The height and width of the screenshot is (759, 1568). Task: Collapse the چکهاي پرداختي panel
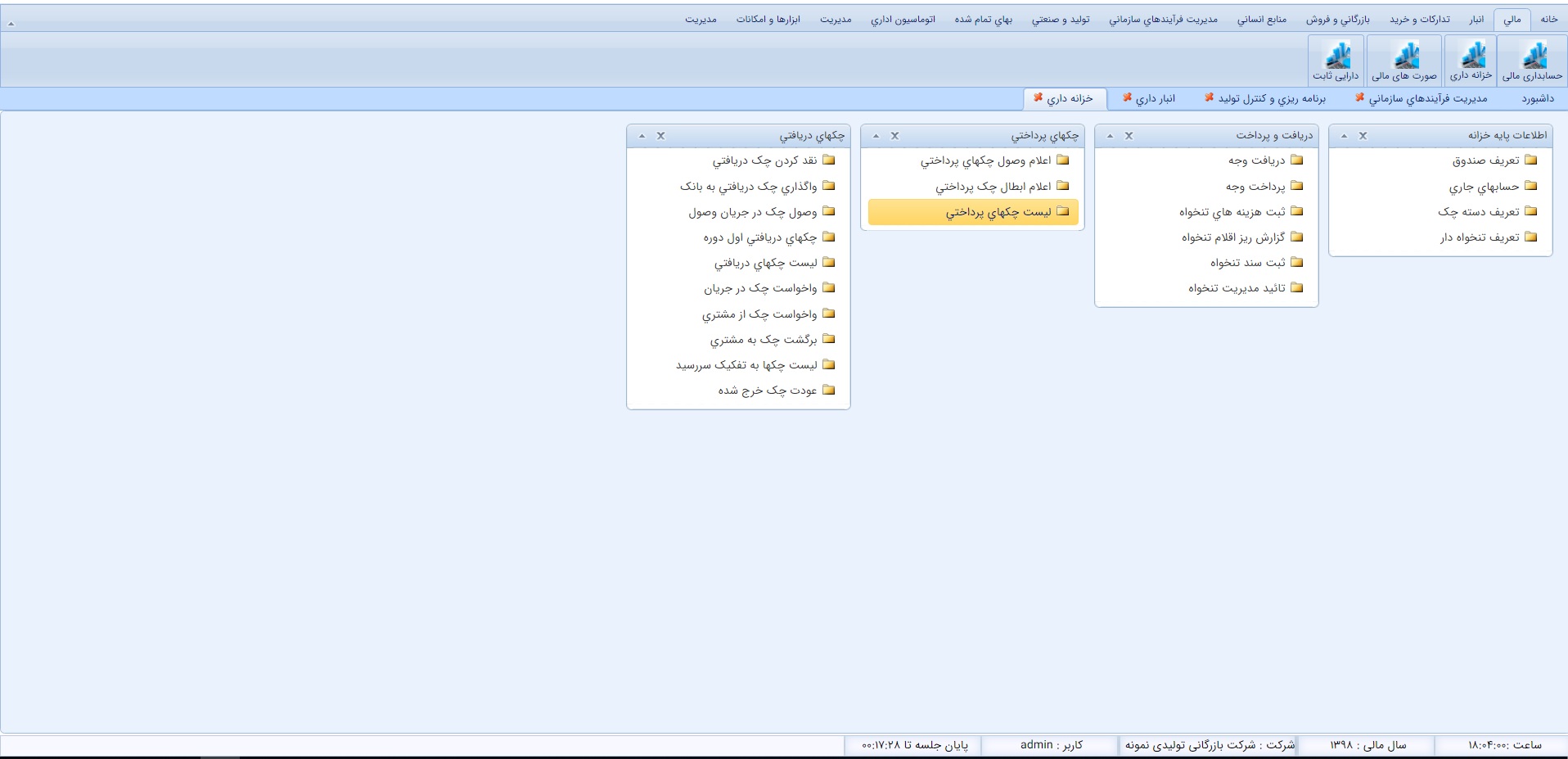(x=876, y=136)
